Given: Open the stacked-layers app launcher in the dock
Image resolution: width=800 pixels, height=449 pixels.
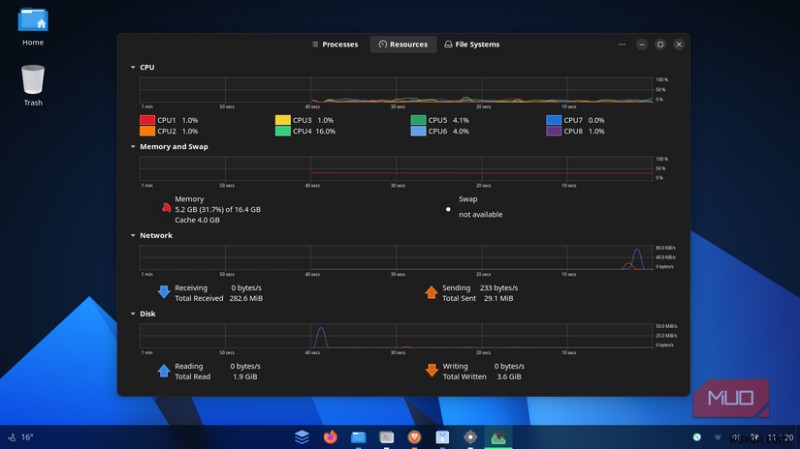Looking at the screenshot, I should click(x=302, y=437).
